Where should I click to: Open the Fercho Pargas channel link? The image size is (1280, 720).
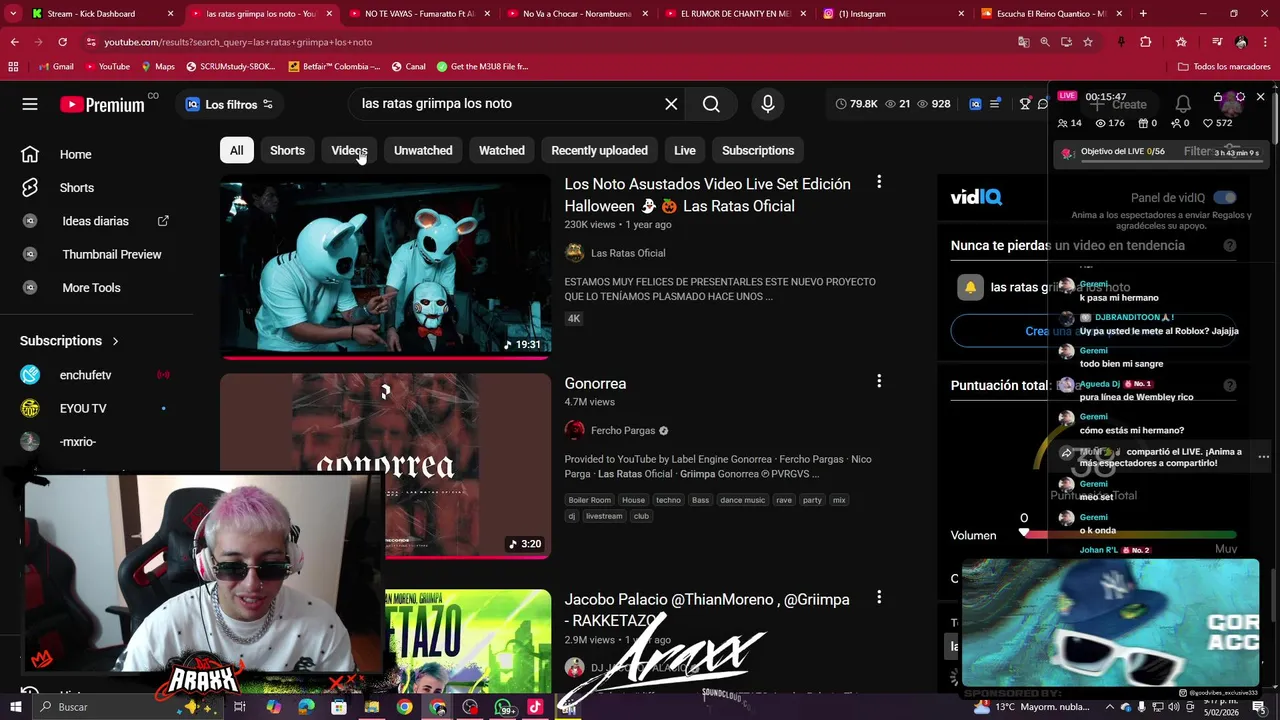coord(623,431)
